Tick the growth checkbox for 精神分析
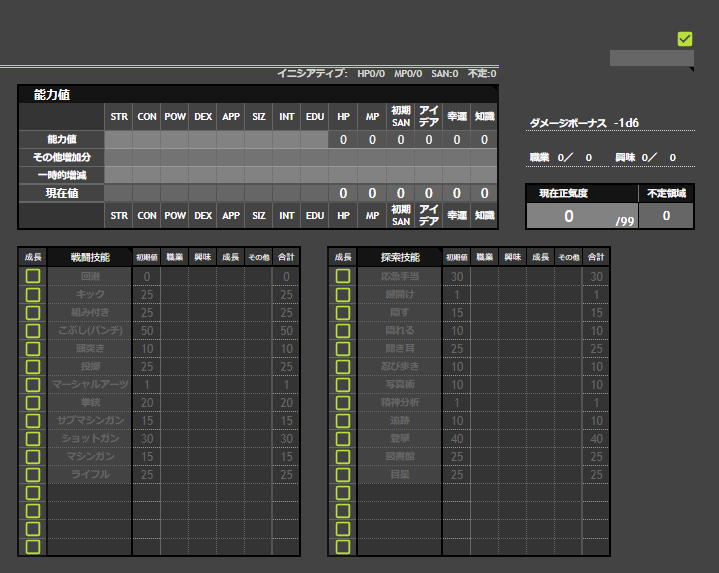The height and width of the screenshot is (573, 719). click(x=343, y=402)
